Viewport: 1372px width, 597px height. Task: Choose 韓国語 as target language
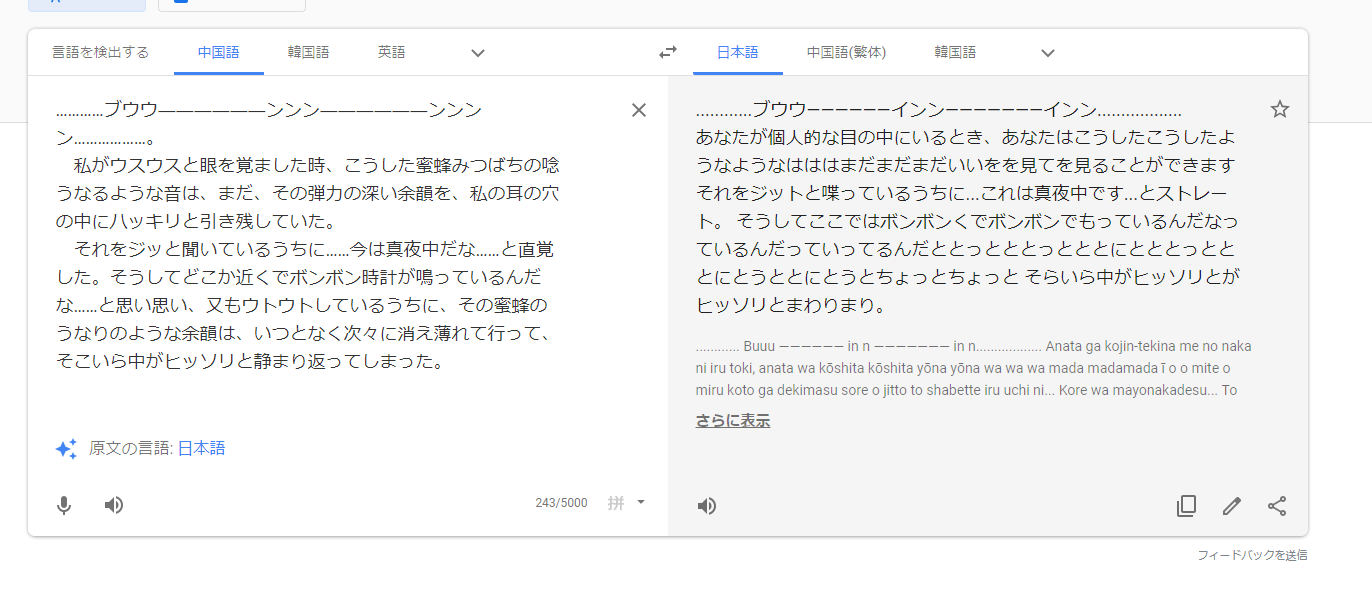point(955,53)
